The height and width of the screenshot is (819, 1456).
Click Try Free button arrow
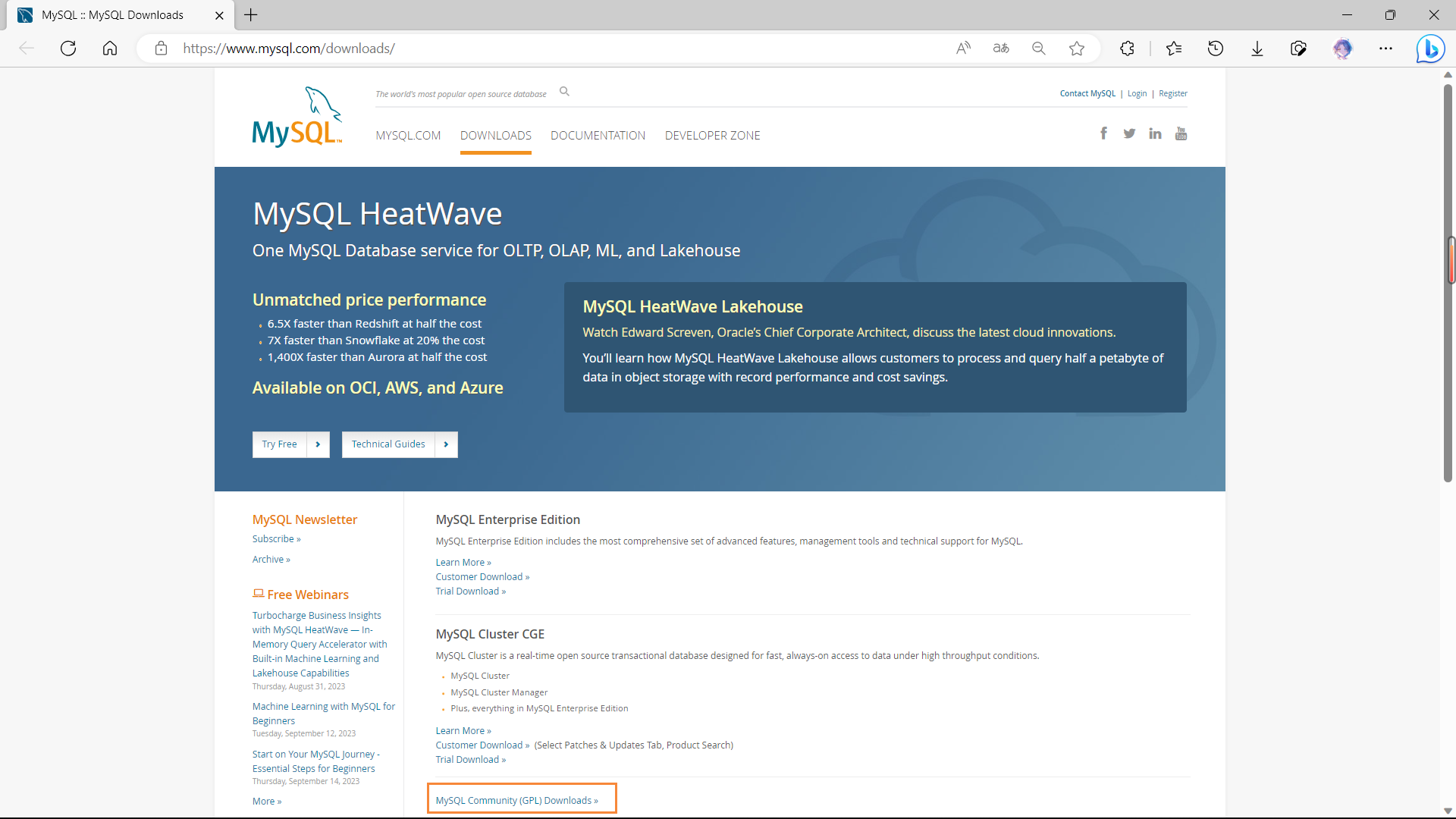click(318, 444)
